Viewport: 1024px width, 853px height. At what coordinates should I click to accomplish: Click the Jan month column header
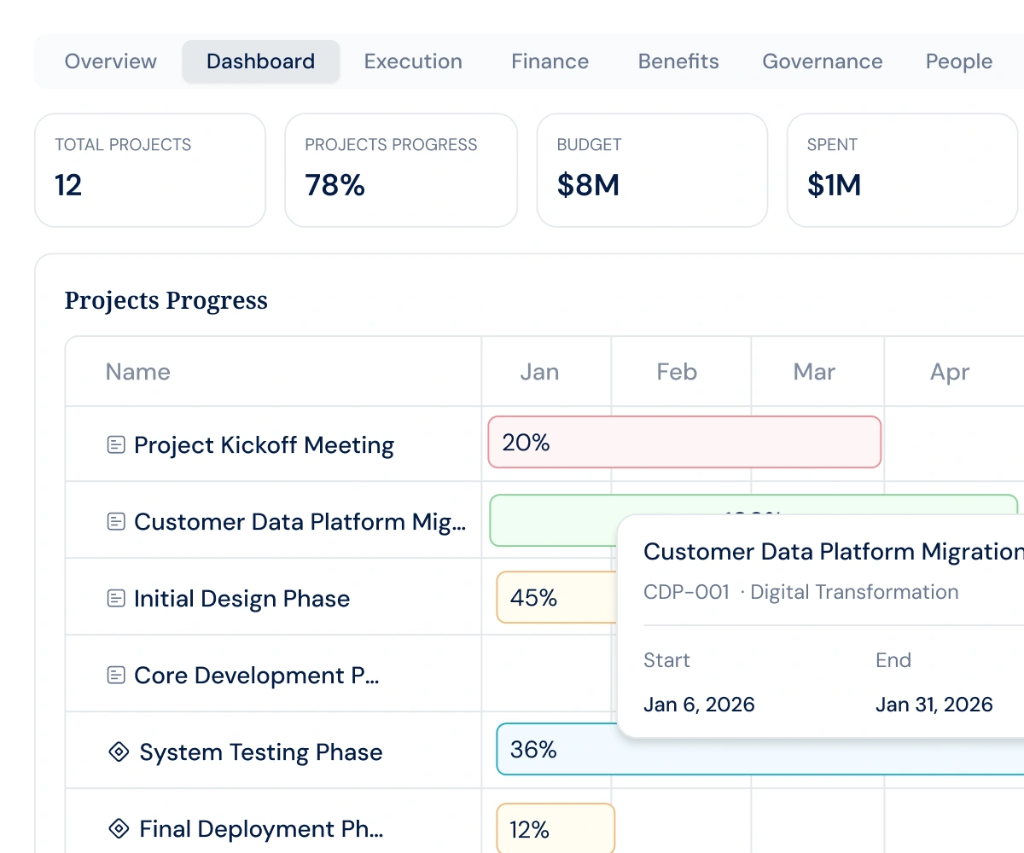(539, 372)
